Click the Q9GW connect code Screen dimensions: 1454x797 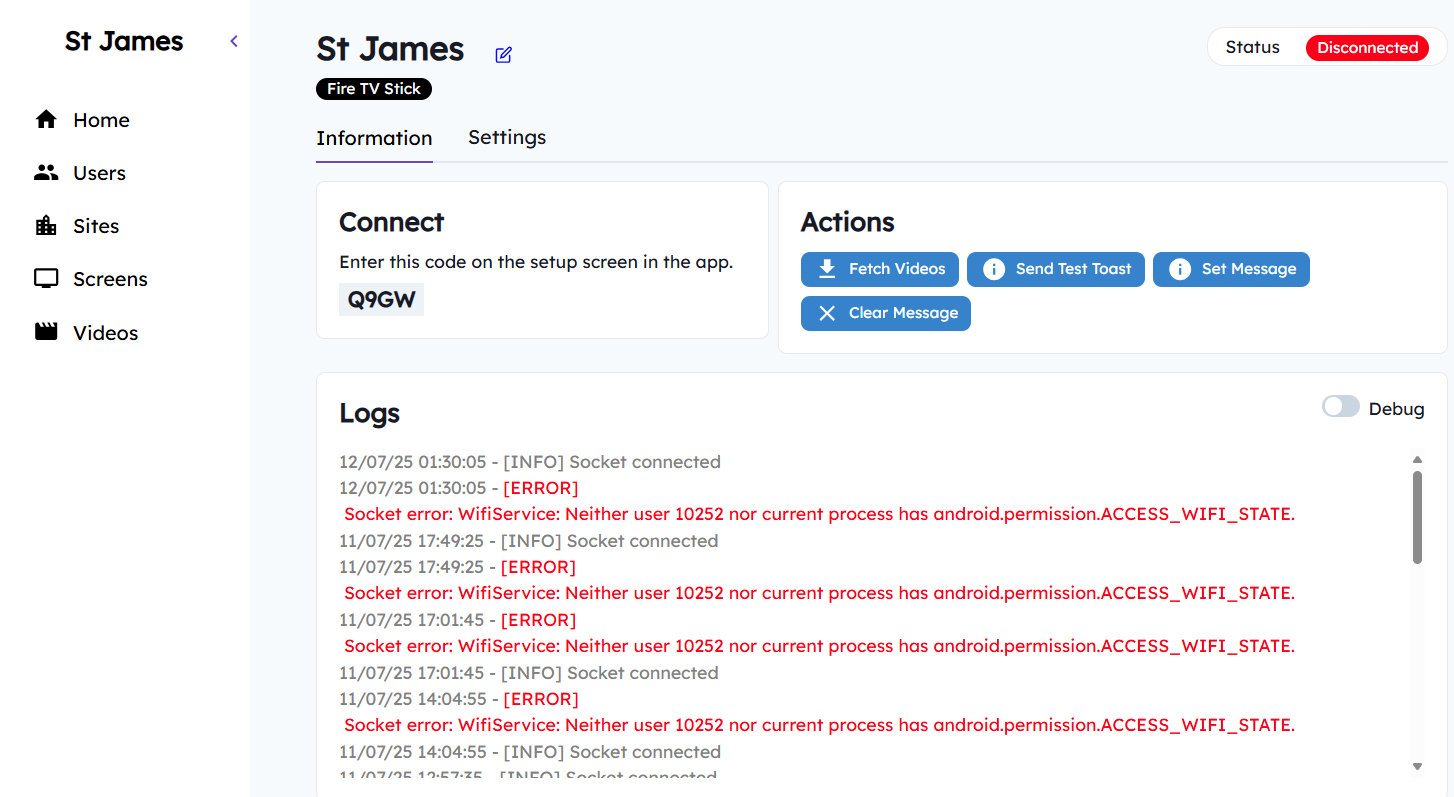click(x=381, y=299)
